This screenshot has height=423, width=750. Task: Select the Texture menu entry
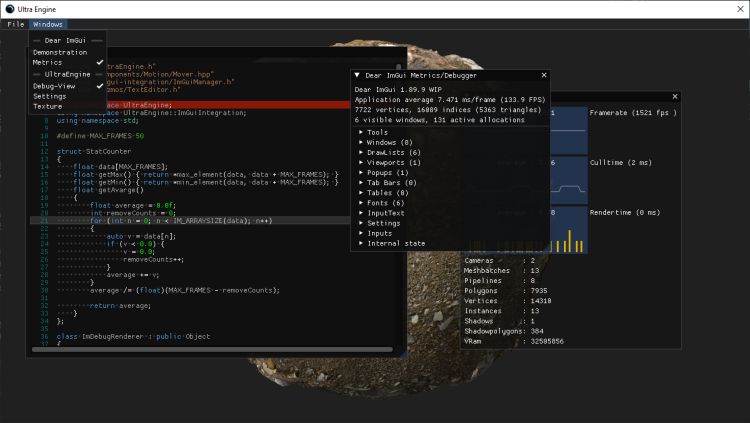(48, 106)
